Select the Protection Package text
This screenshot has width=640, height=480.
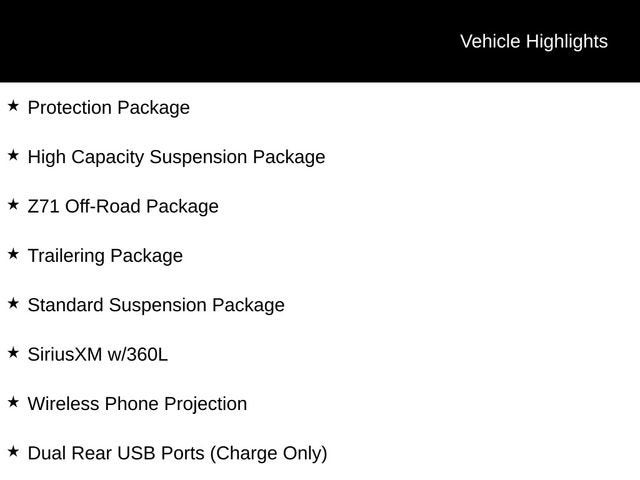coord(108,107)
